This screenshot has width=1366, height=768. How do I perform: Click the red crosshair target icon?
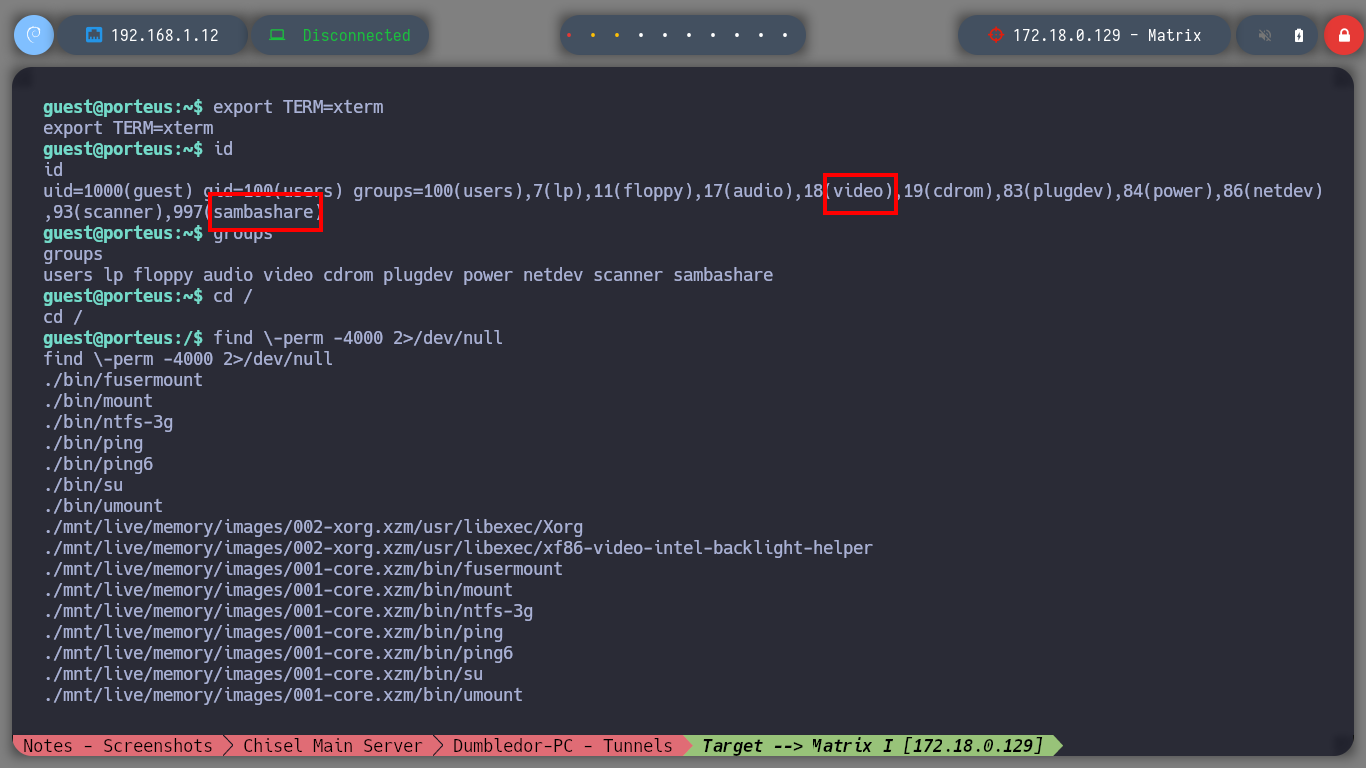coord(995,35)
